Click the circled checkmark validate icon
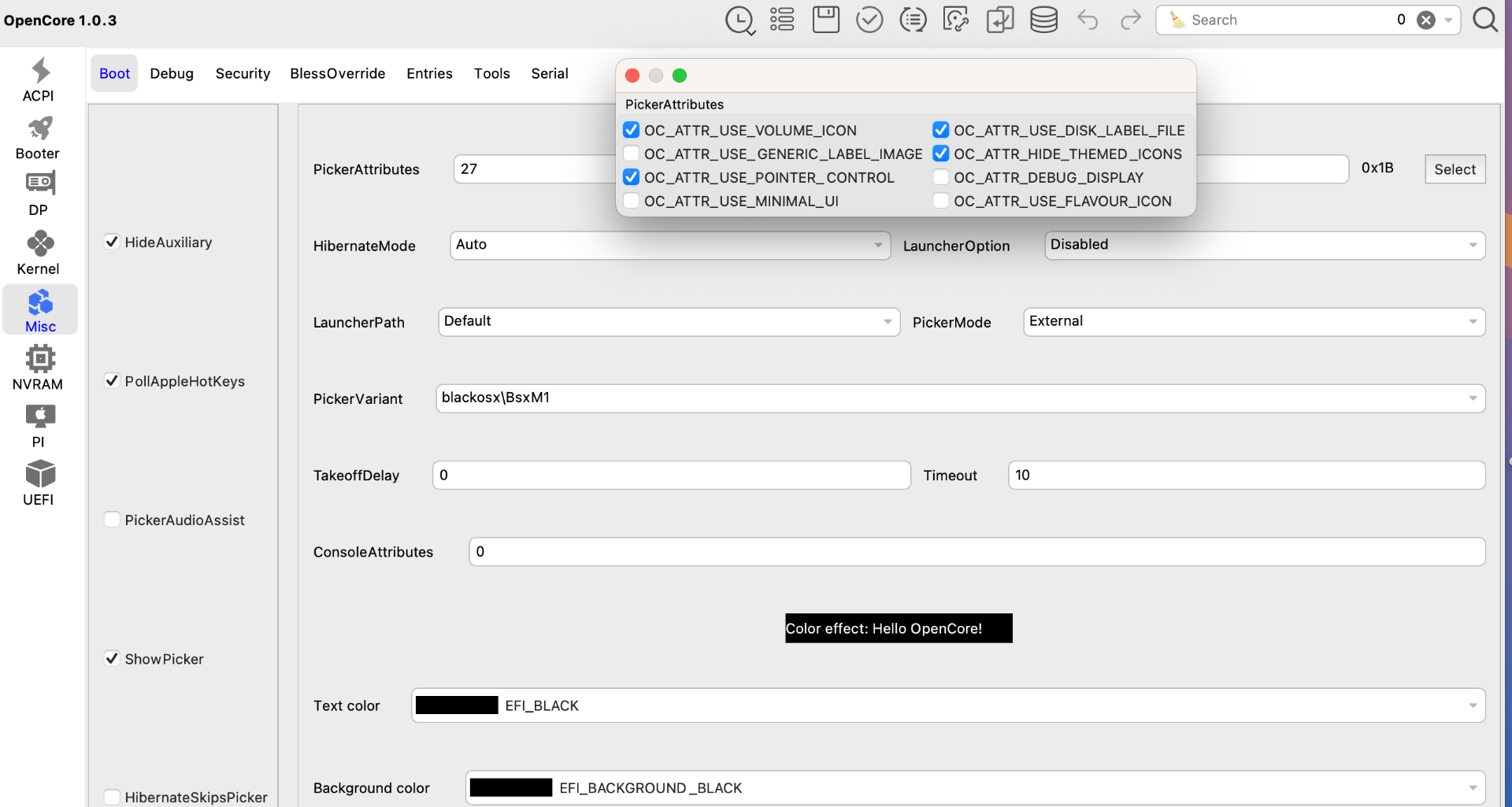The height and width of the screenshot is (807, 1512). pyautogui.click(x=869, y=20)
